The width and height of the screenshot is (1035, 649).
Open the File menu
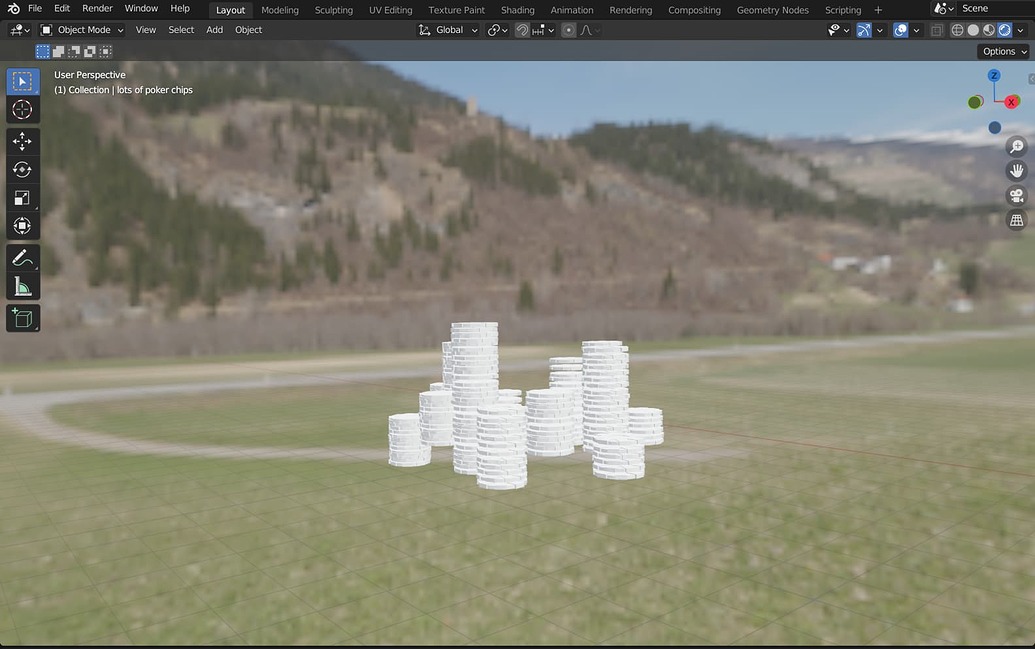pyautogui.click(x=35, y=9)
